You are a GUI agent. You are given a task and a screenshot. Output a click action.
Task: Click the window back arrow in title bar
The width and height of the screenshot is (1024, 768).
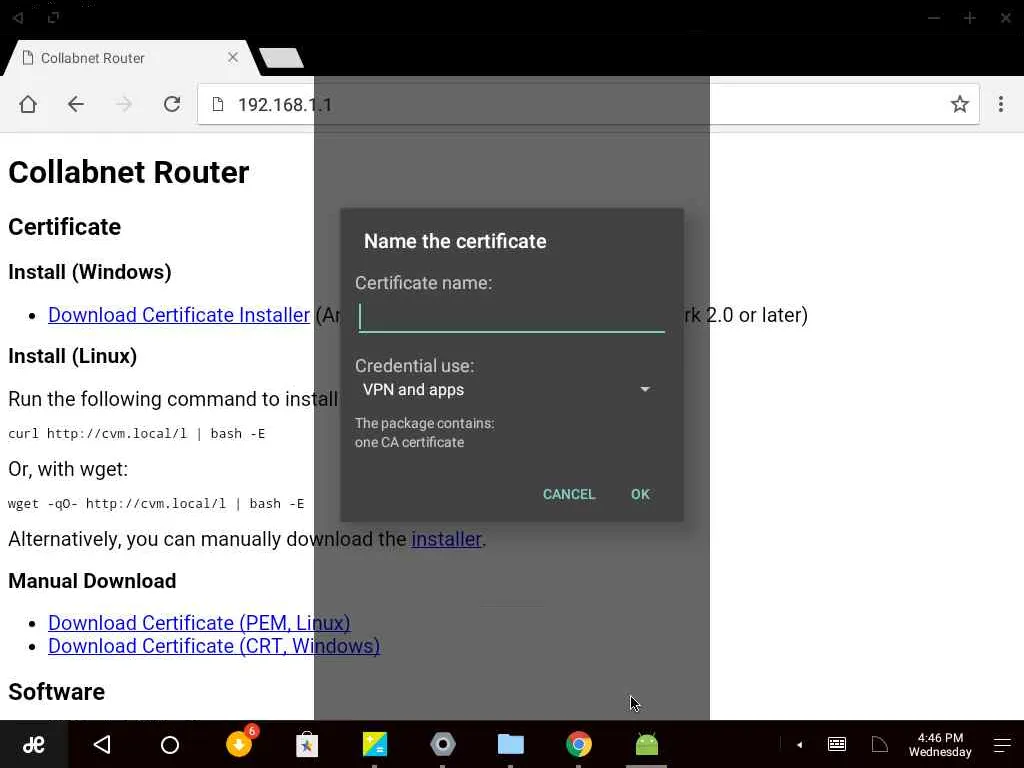18,18
